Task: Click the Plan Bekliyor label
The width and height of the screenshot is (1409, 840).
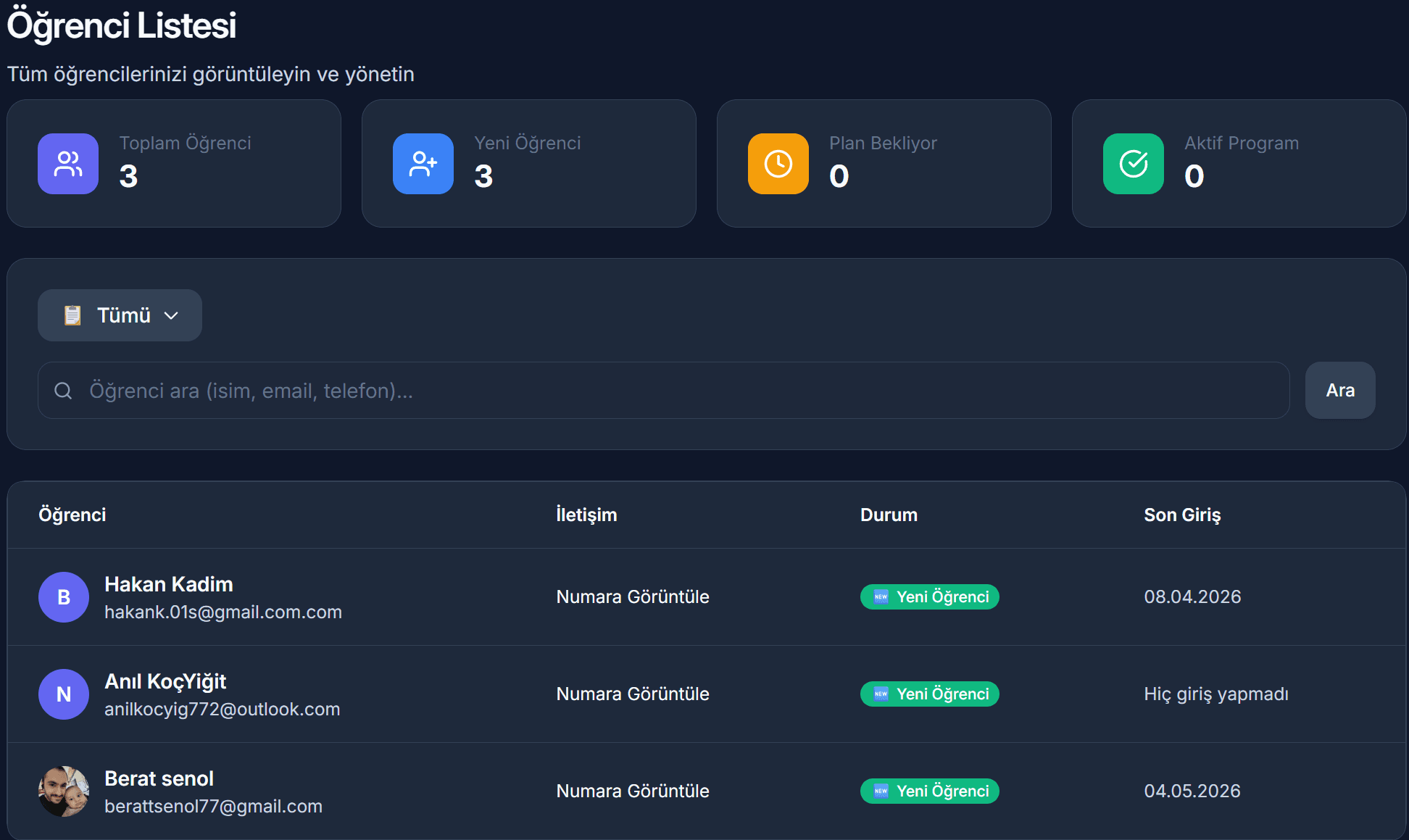Action: (x=884, y=144)
